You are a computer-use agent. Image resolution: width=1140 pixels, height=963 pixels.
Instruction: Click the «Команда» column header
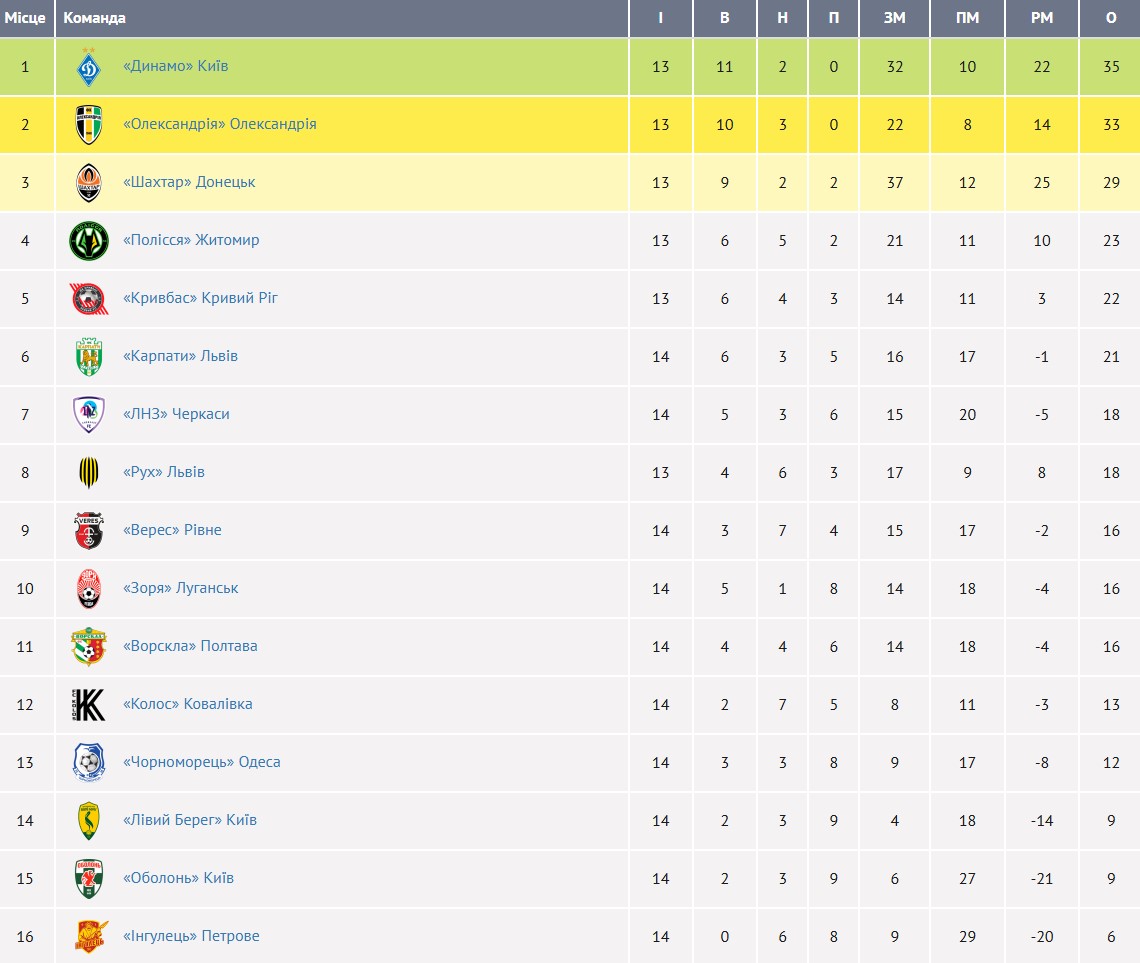click(95, 18)
